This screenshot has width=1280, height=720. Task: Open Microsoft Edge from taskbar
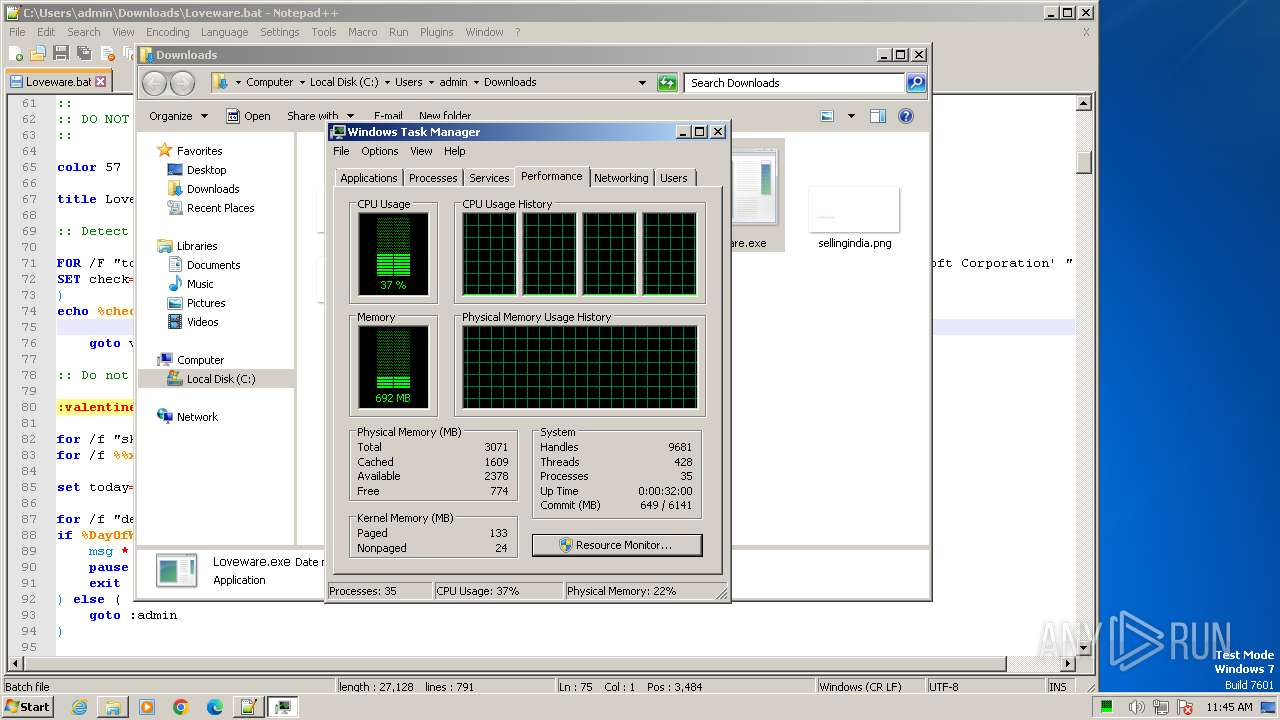(x=215, y=707)
